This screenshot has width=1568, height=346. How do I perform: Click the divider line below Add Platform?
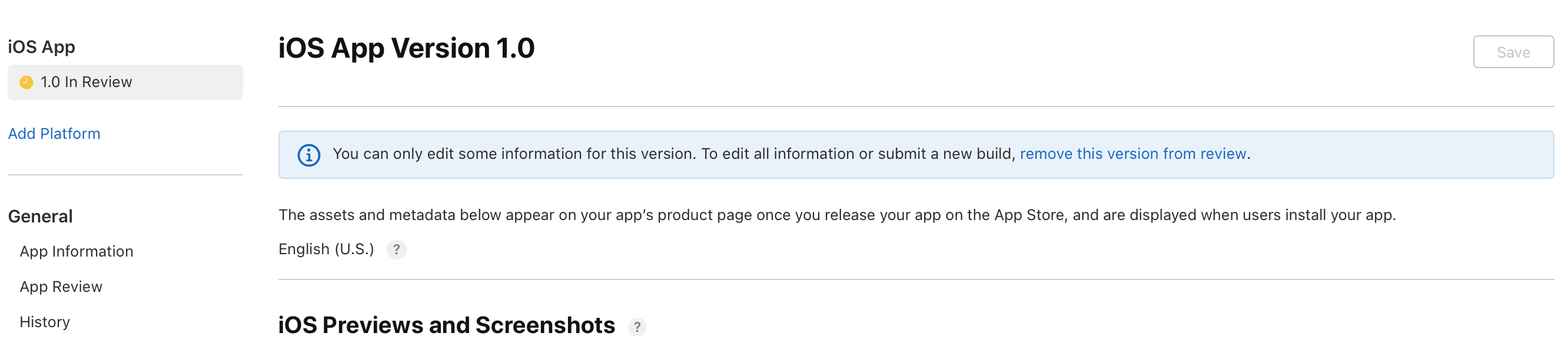pos(125,175)
